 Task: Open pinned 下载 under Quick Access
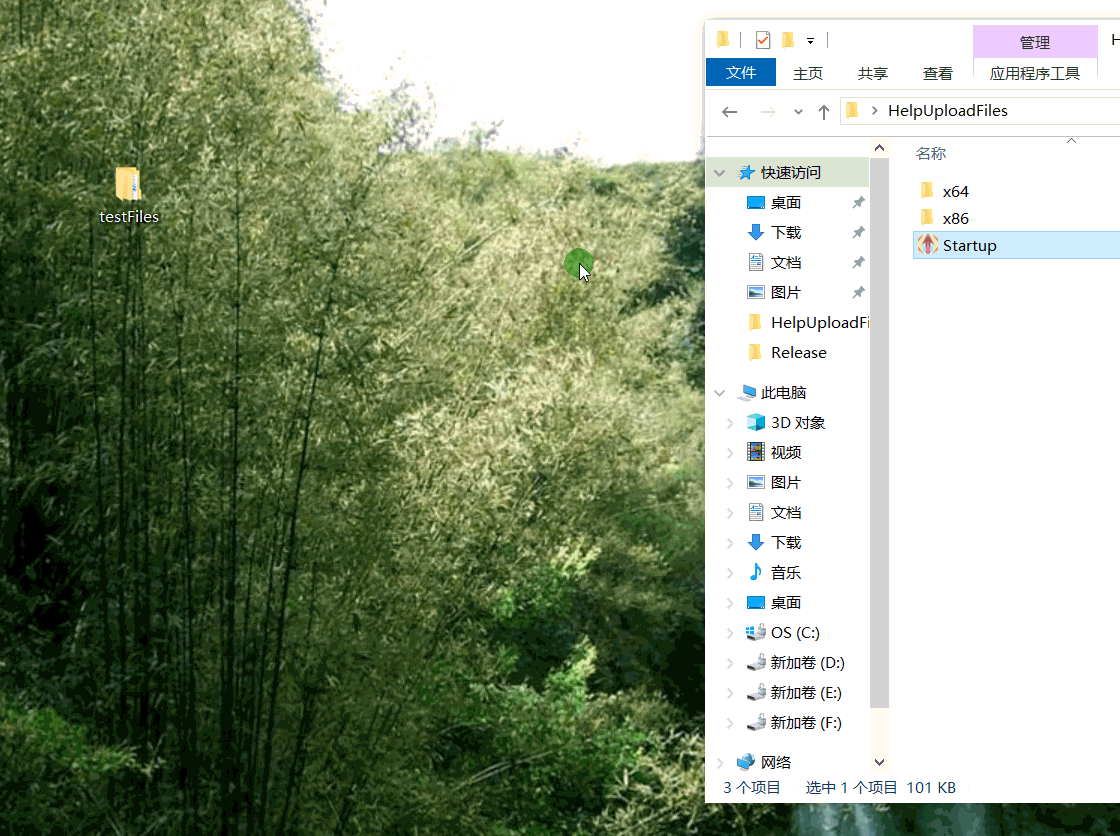pos(786,232)
